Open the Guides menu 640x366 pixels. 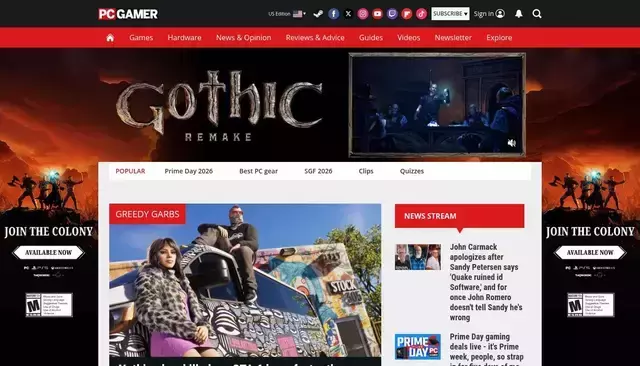point(371,38)
